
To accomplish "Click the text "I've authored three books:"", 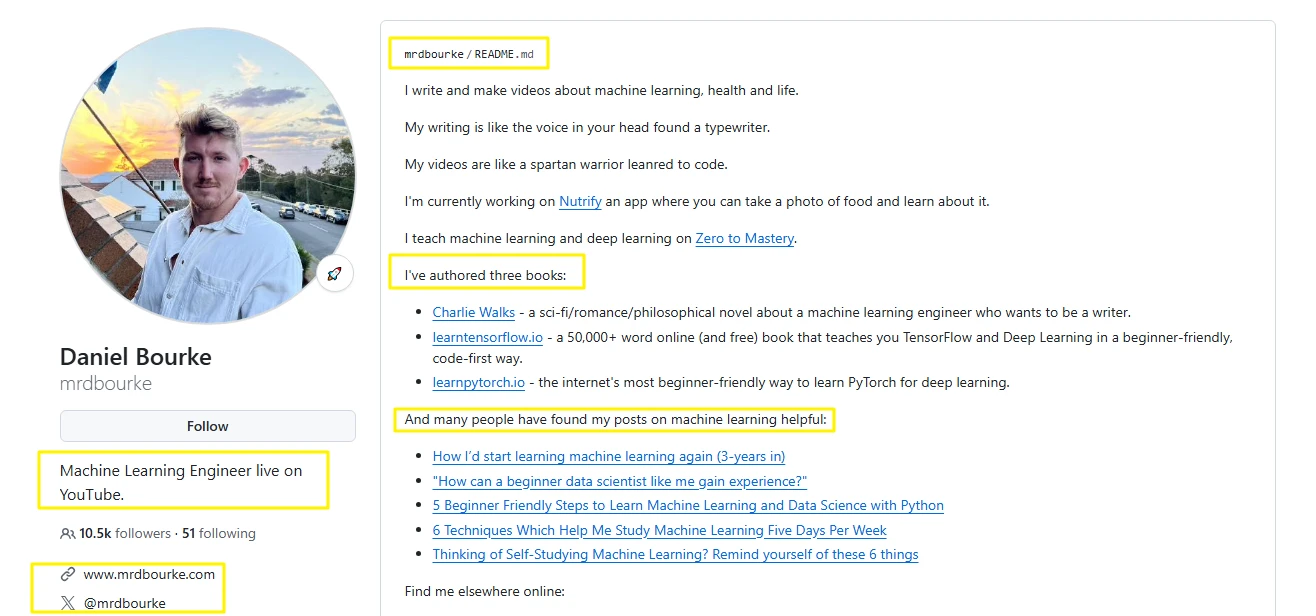I will click(x=485, y=275).
